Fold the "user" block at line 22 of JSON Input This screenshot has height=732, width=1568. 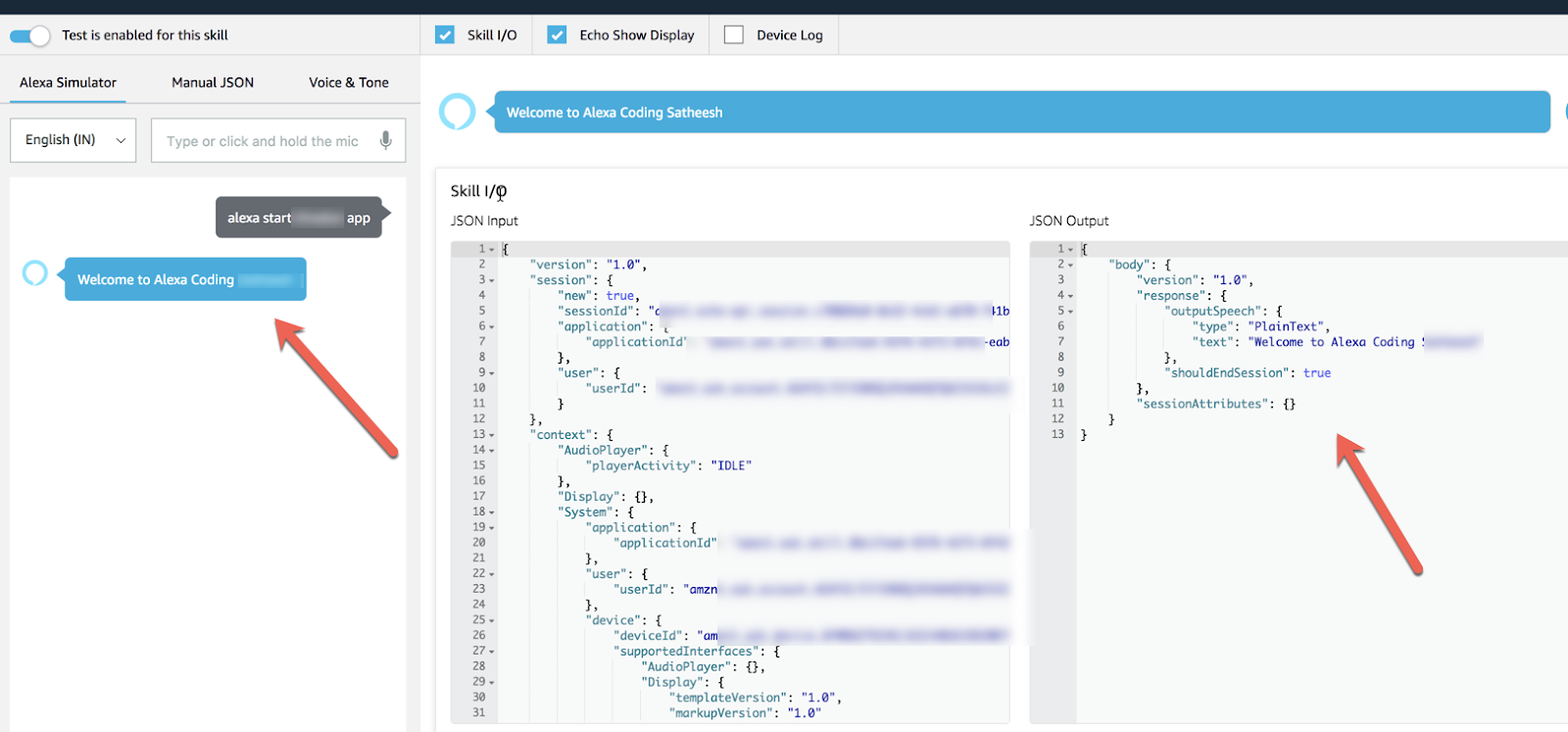pyautogui.click(x=492, y=574)
